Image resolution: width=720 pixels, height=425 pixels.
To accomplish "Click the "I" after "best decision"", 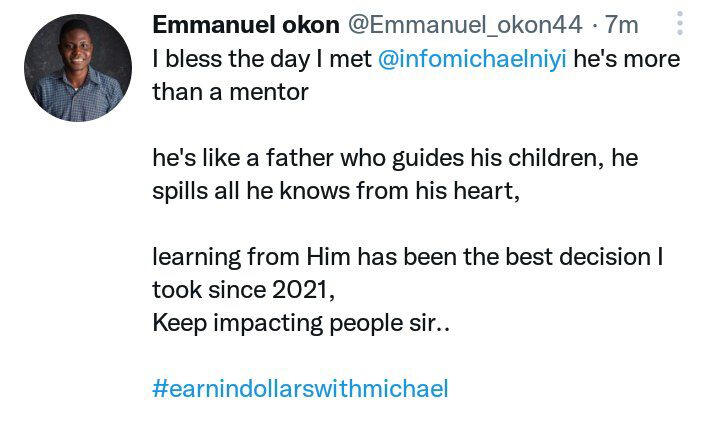I will click(661, 257).
